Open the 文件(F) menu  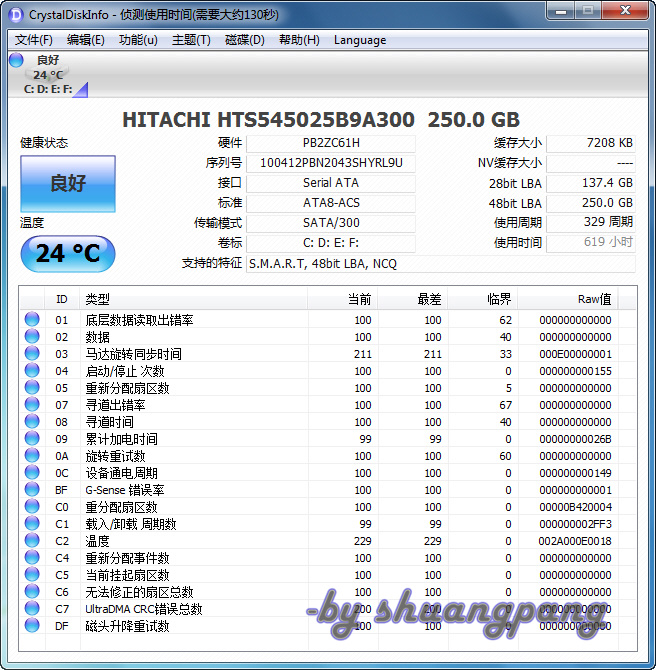pos(34,40)
